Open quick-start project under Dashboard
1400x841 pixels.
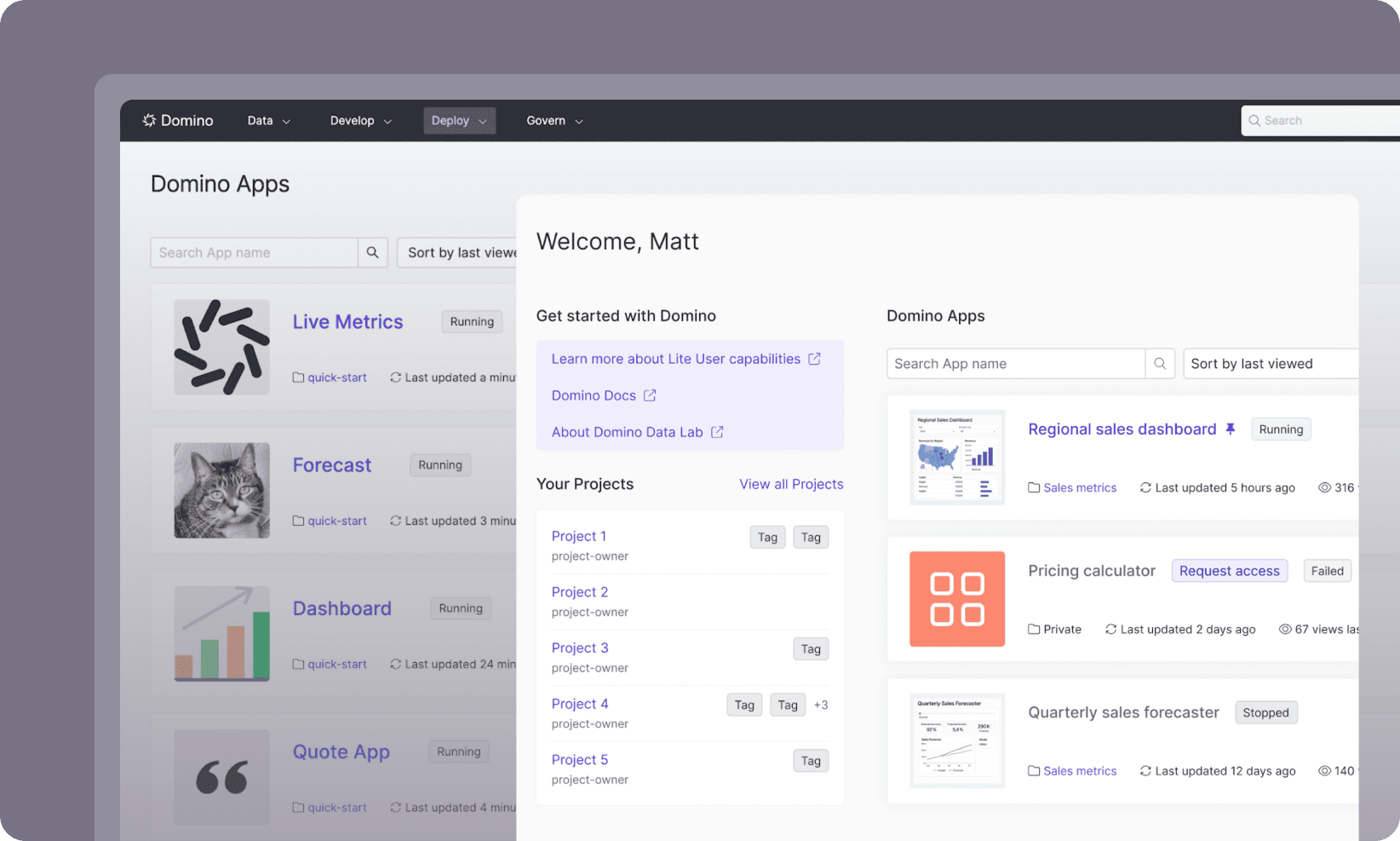pyautogui.click(x=336, y=664)
